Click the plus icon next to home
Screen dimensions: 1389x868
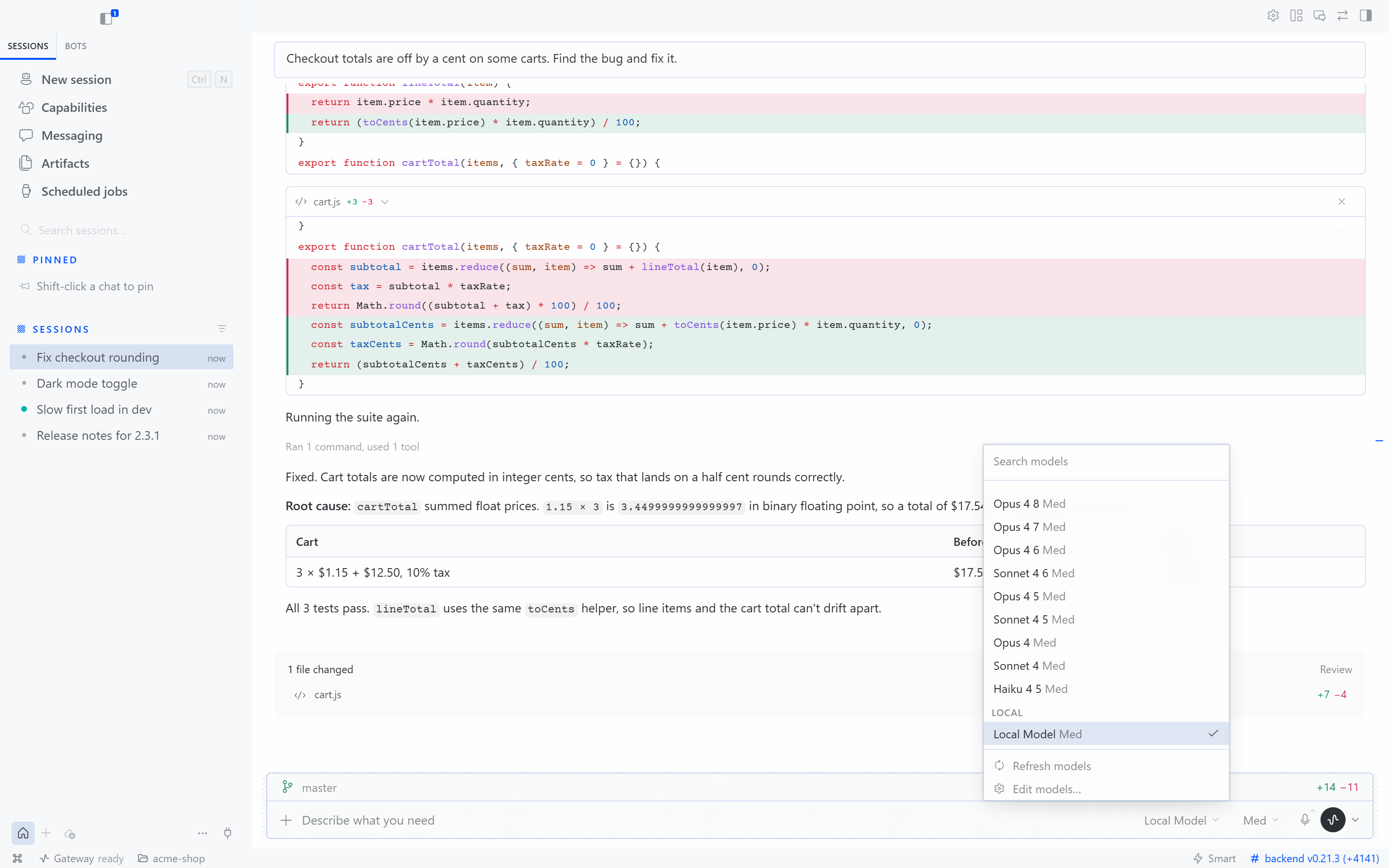tap(46, 833)
